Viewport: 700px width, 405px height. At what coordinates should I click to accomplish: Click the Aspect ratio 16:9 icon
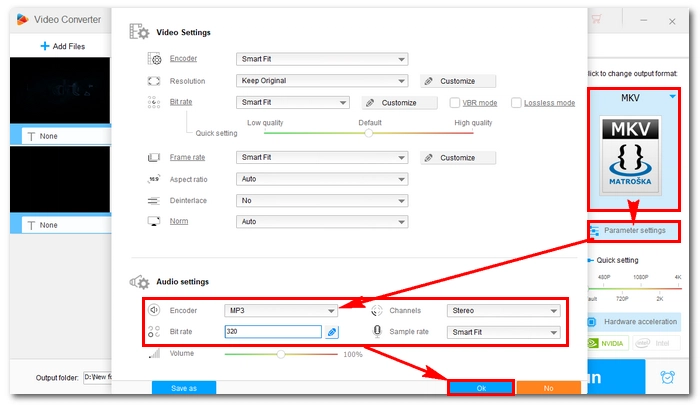click(x=154, y=179)
